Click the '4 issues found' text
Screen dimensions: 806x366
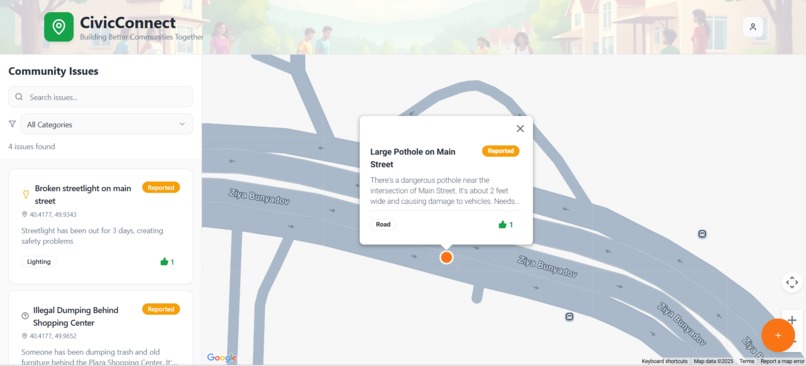(x=32, y=147)
